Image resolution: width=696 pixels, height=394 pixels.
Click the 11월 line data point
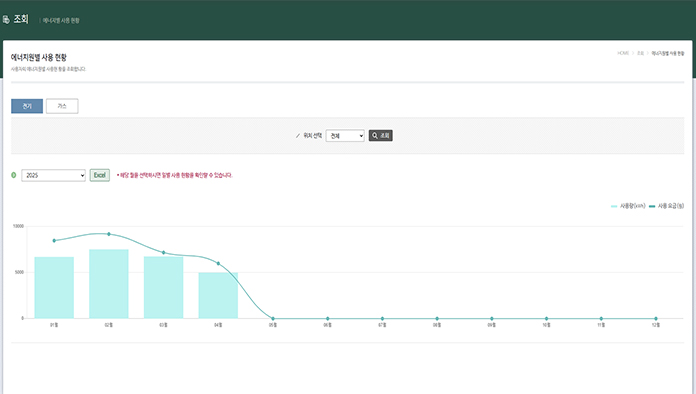pos(601,319)
